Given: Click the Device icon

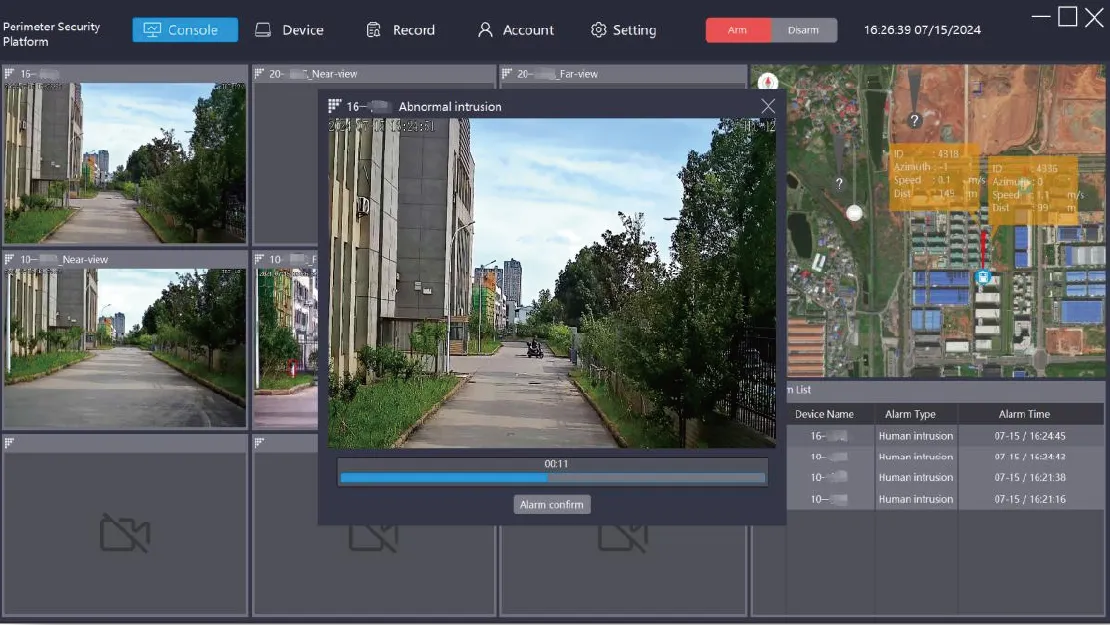Looking at the screenshot, I should click(x=263, y=30).
